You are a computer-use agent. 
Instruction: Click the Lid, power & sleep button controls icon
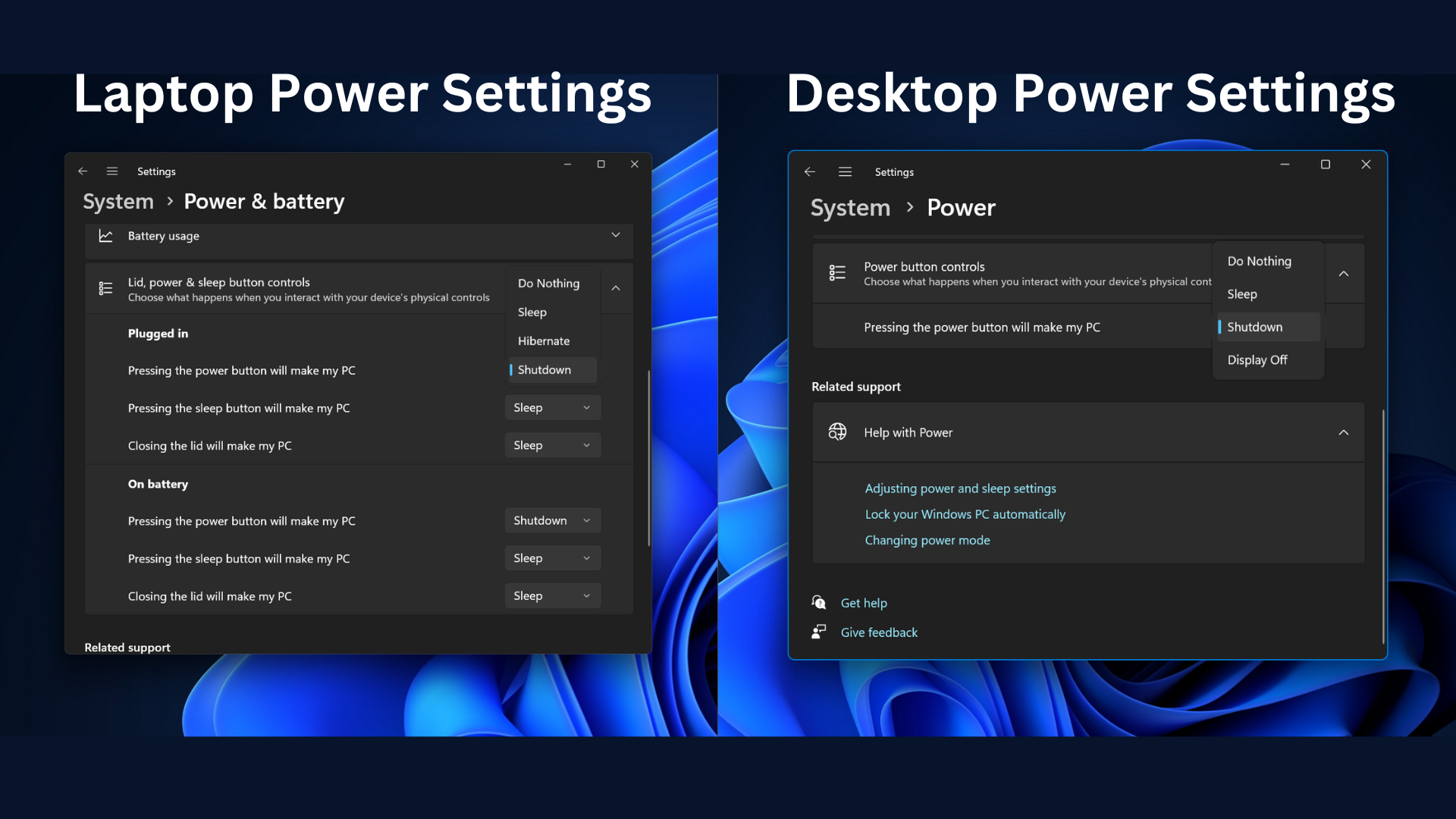click(104, 289)
